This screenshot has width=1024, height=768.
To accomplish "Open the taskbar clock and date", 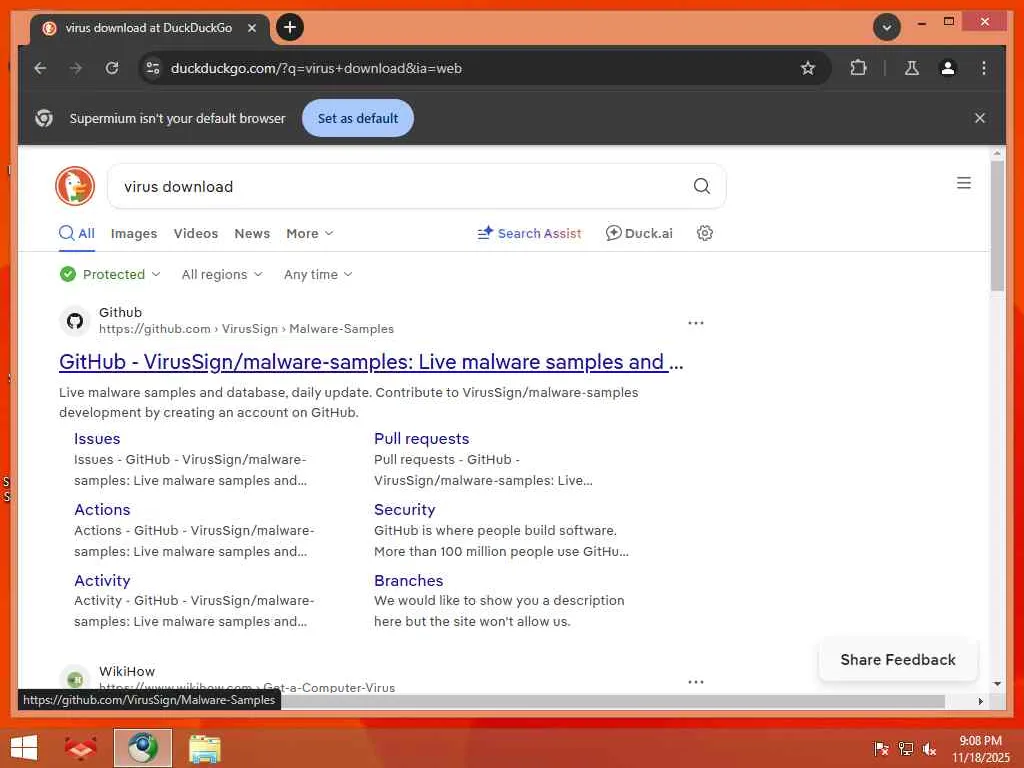I will click(980, 749).
